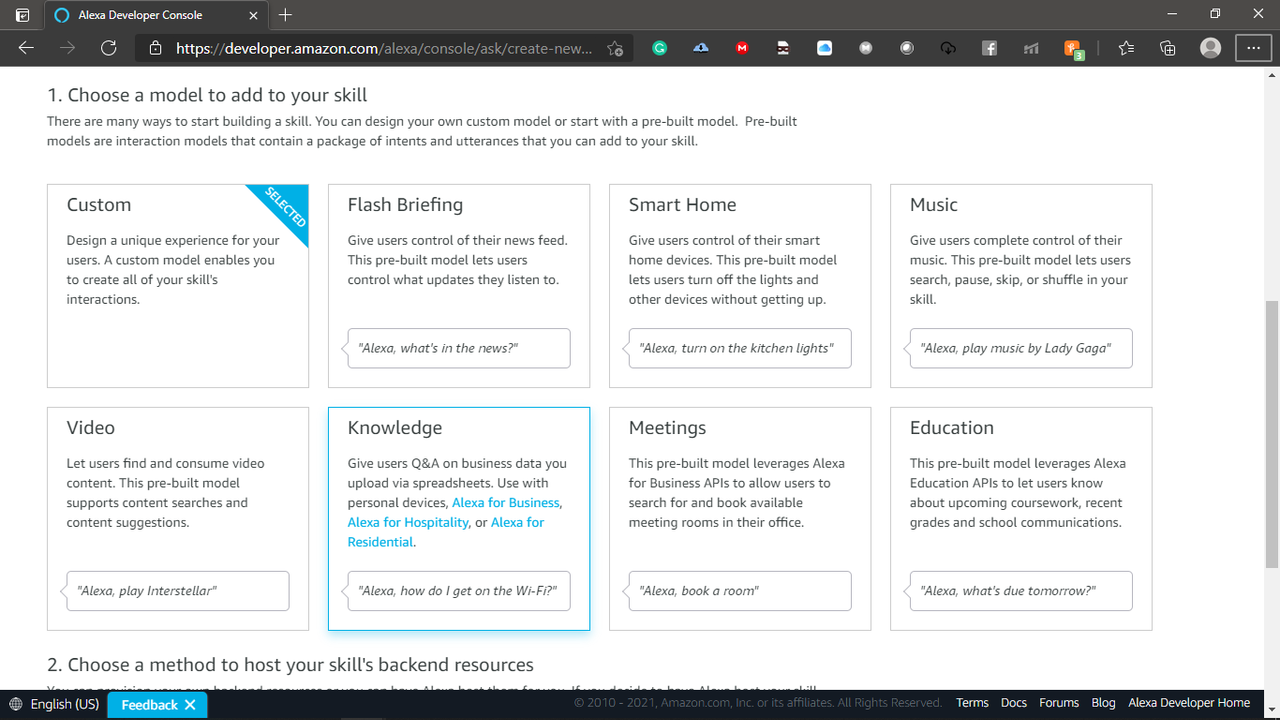1280x720 pixels.
Task: Click the language globe icon
Action: pos(15,704)
